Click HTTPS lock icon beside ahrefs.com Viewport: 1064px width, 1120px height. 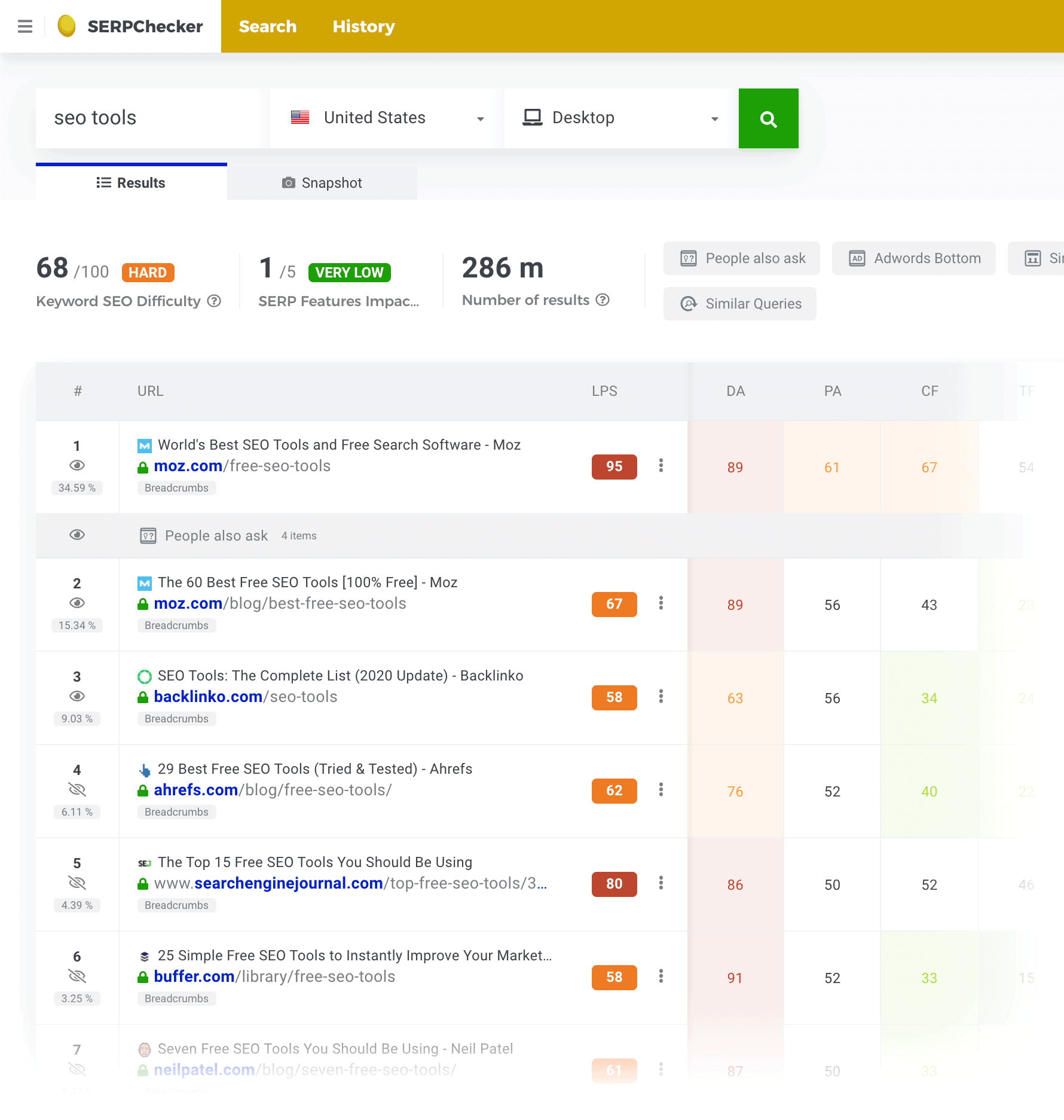[143, 791]
